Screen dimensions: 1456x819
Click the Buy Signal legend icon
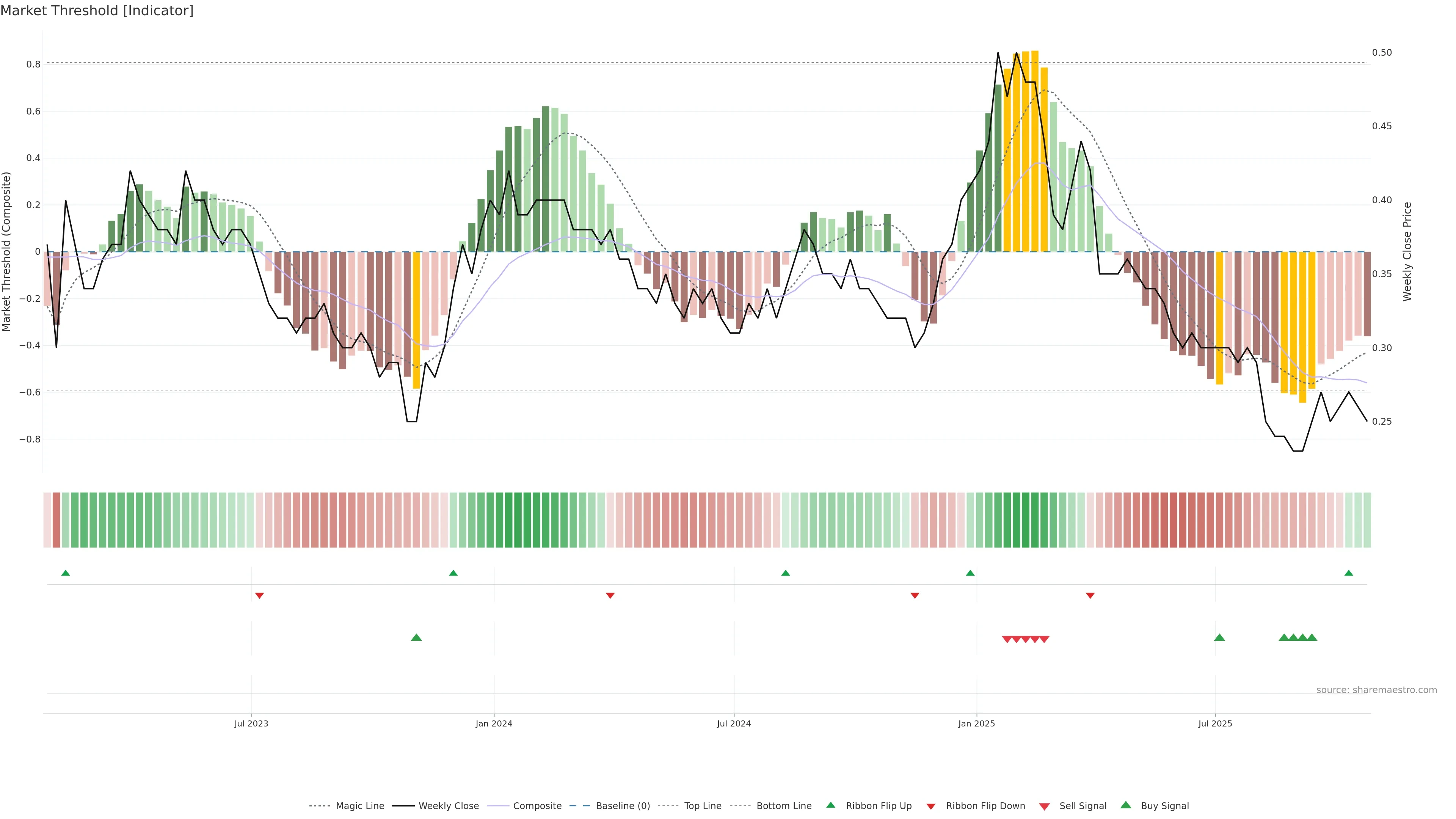[1125, 805]
